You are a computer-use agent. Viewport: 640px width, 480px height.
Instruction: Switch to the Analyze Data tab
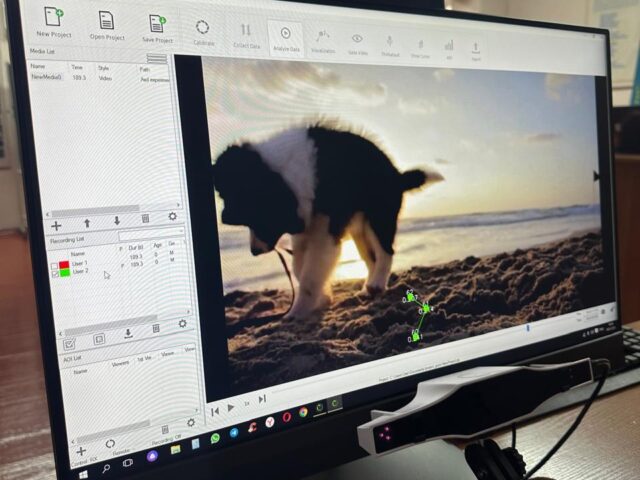(x=286, y=38)
